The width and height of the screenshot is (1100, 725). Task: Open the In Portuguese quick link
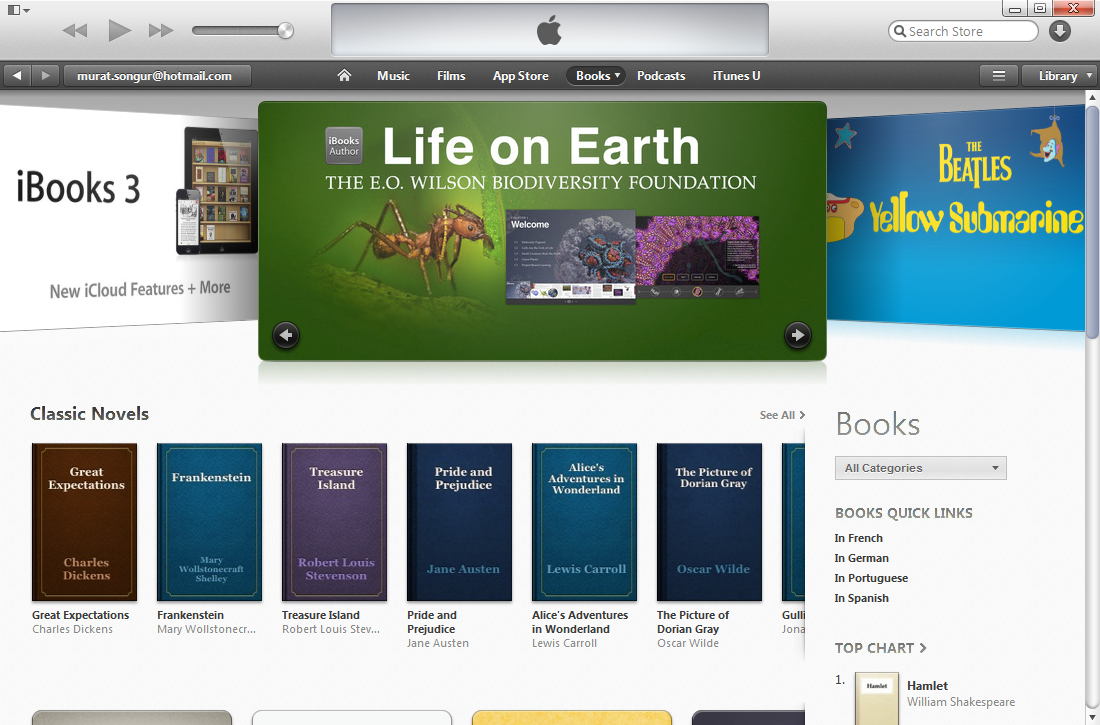pyautogui.click(x=871, y=578)
